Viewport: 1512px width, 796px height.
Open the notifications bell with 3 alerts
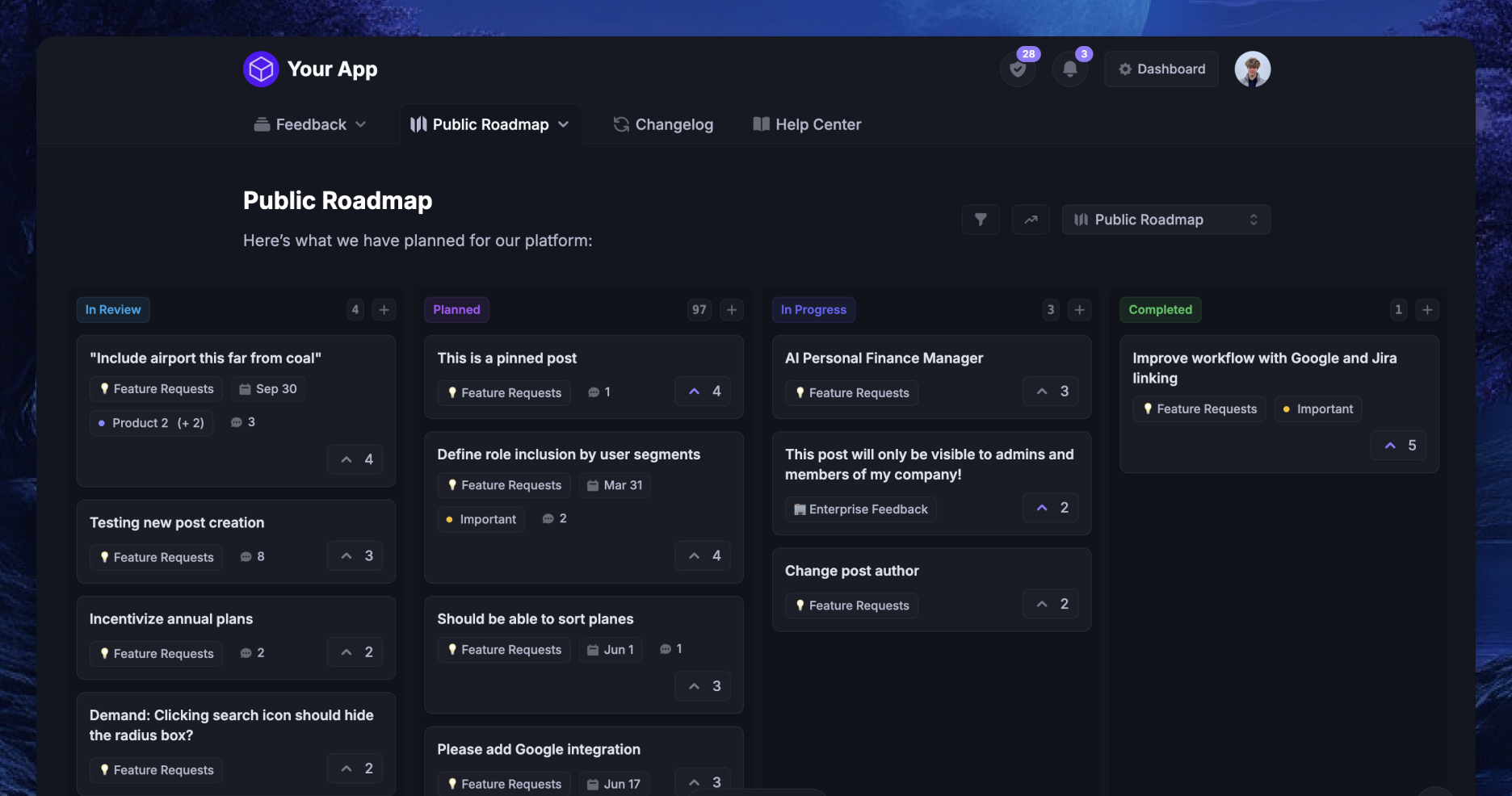click(x=1069, y=69)
